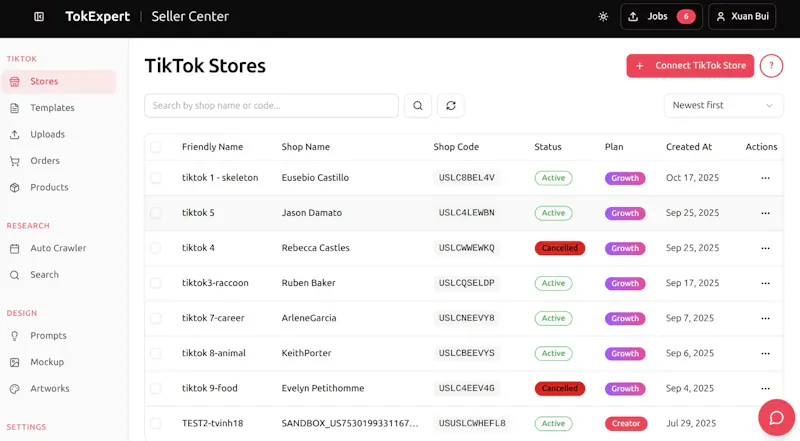Go to Templates in sidebar
800x441 pixels.
pyautogui.click(x=59, y=108)
